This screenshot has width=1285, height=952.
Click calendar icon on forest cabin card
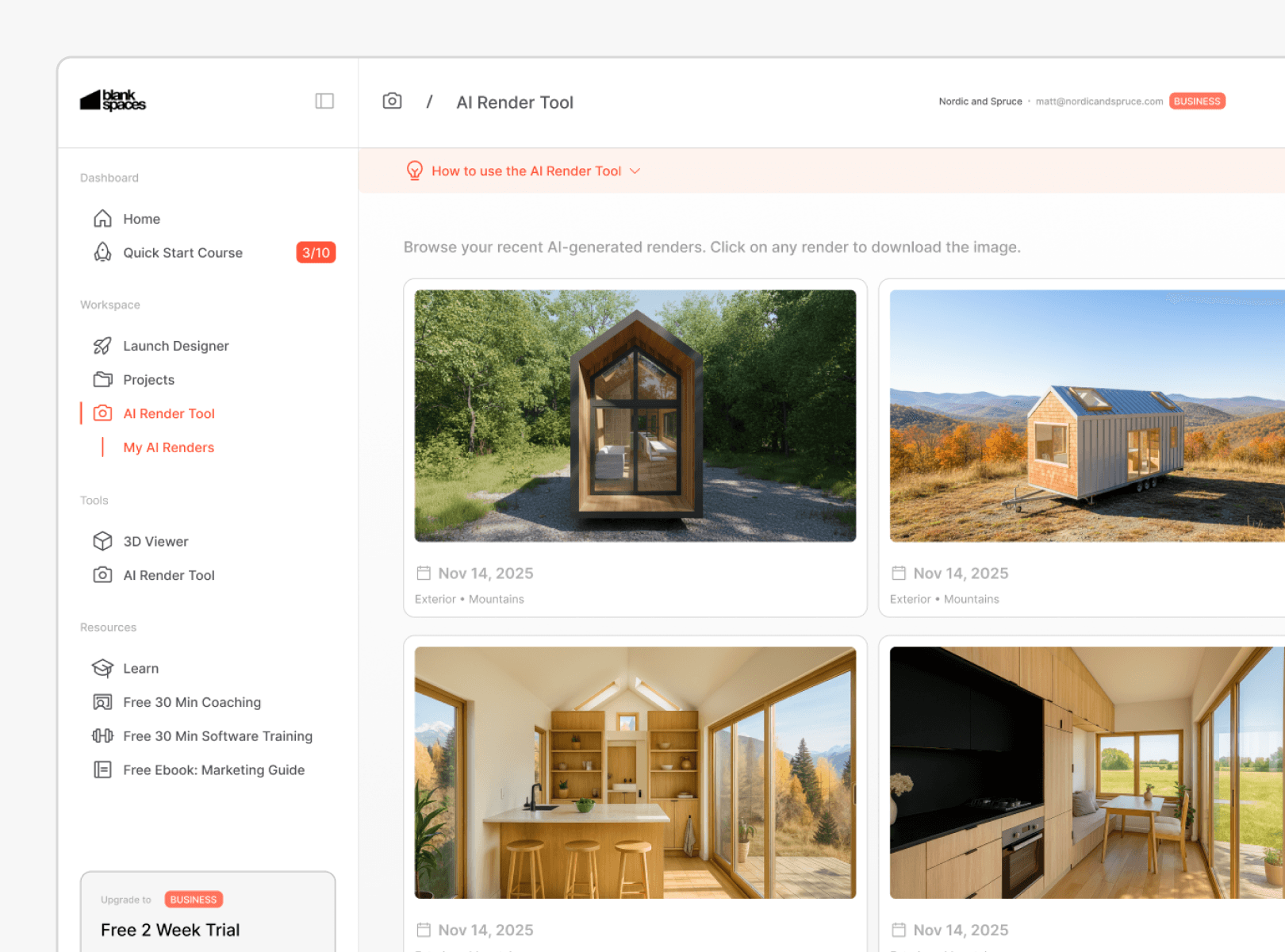424,573
